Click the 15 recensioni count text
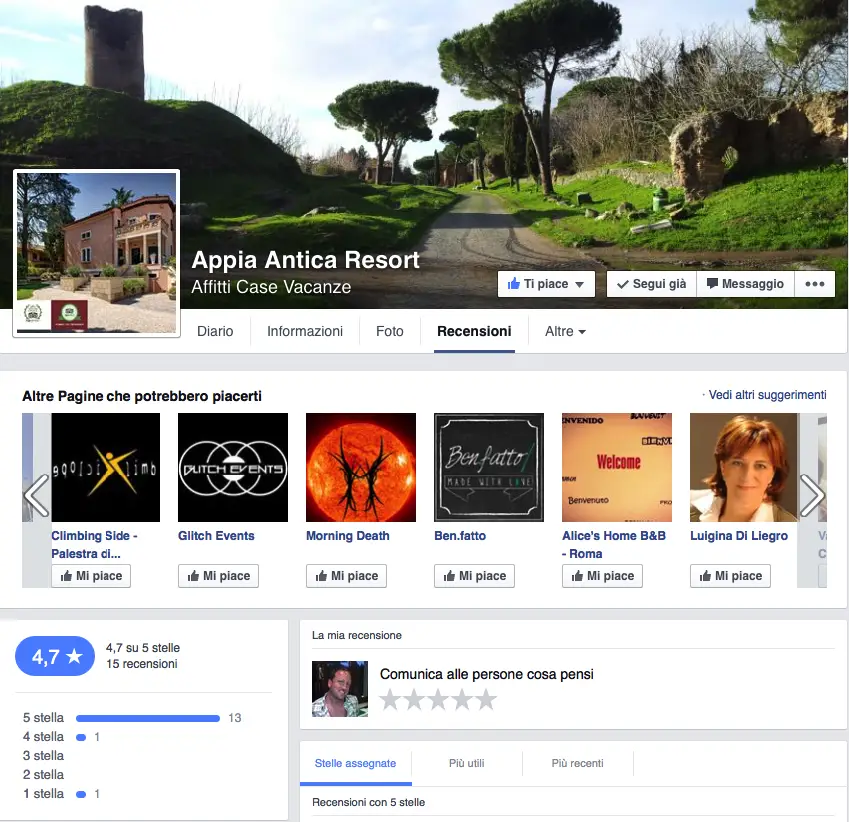 pyautogui.click(x=142, y=664)
